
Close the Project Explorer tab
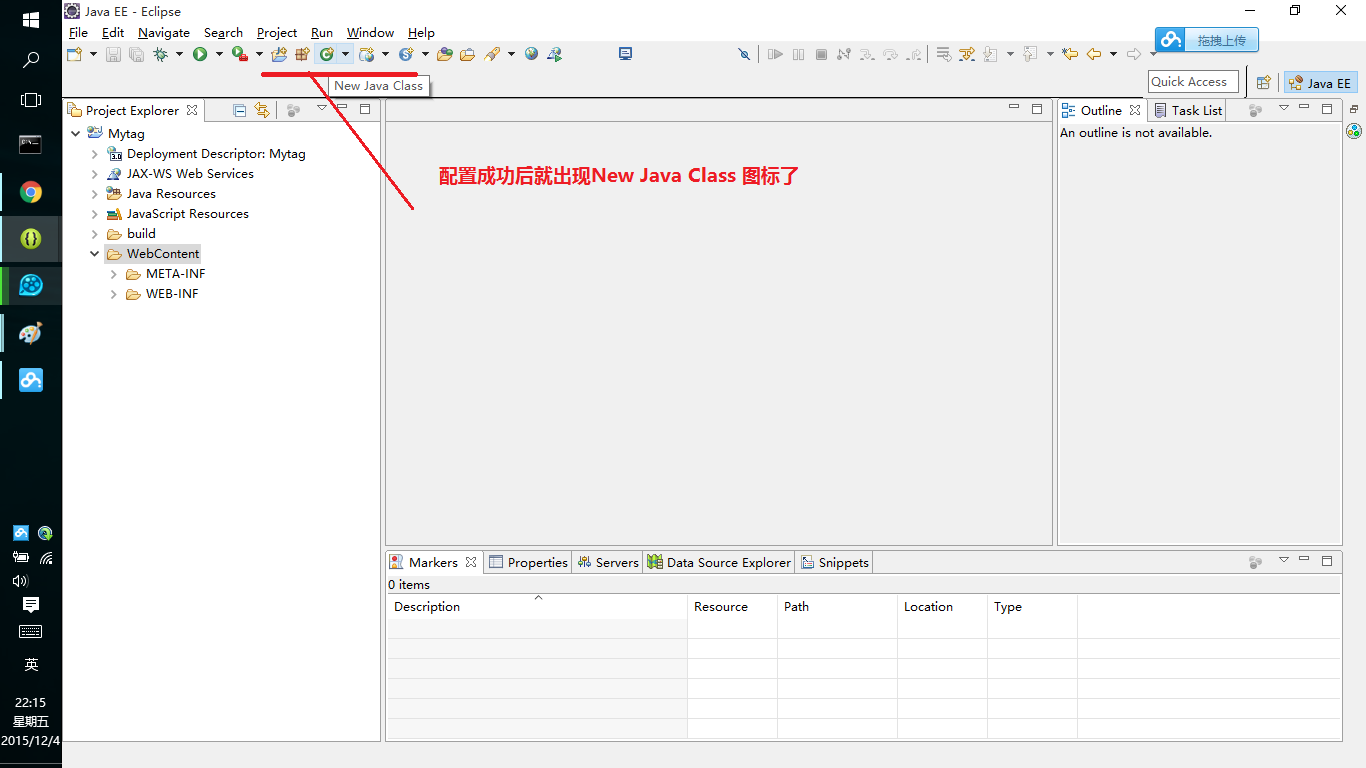point(192,110)
